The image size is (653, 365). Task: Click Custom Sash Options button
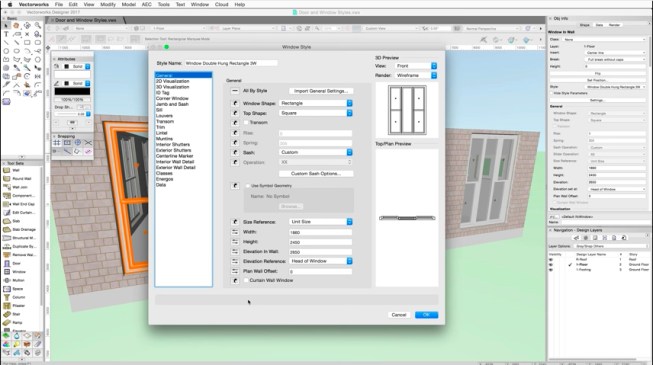click(x=316, y=173)
